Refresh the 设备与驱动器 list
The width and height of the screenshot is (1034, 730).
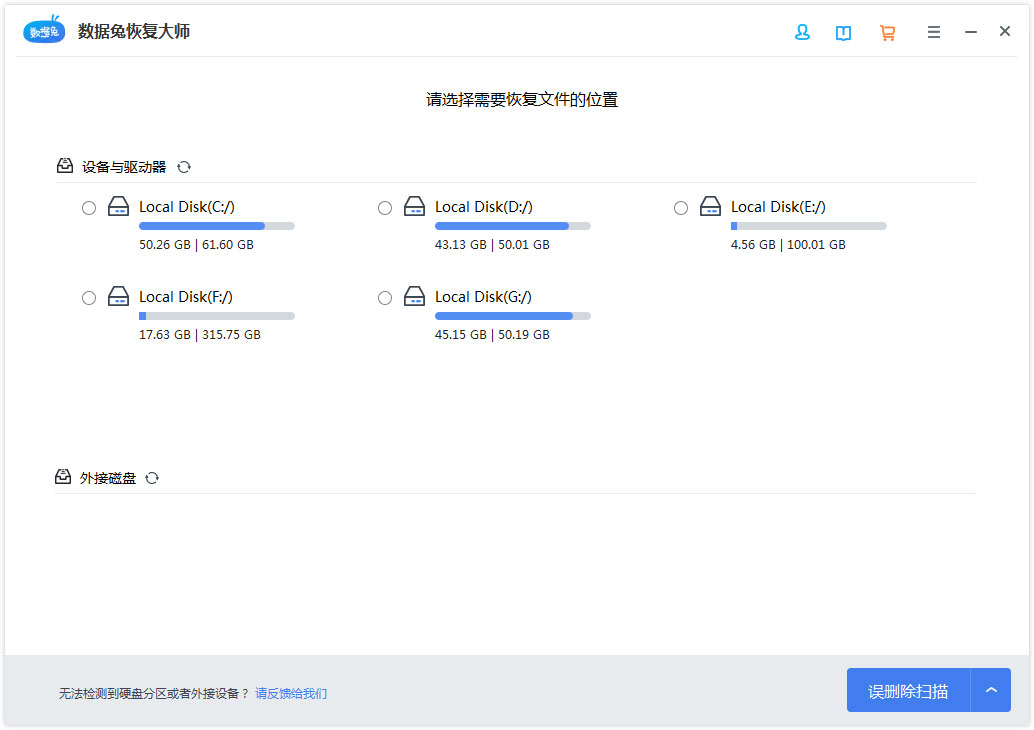click(x=184, y=167)
